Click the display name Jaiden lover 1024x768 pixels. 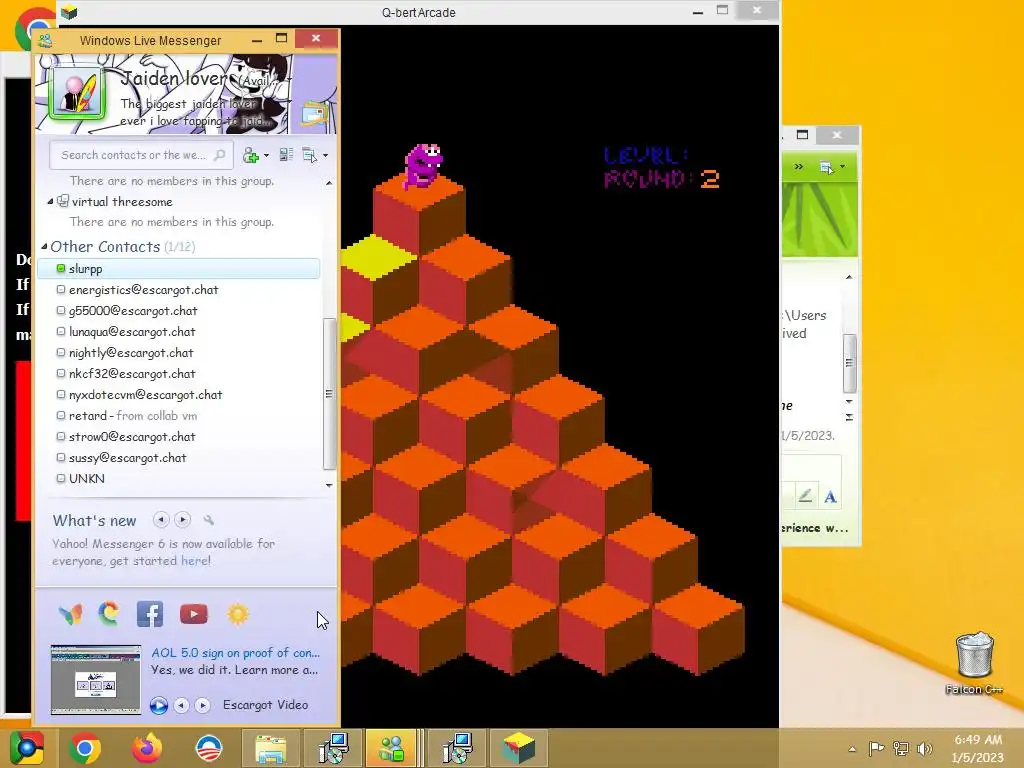[x=173, y=79]
